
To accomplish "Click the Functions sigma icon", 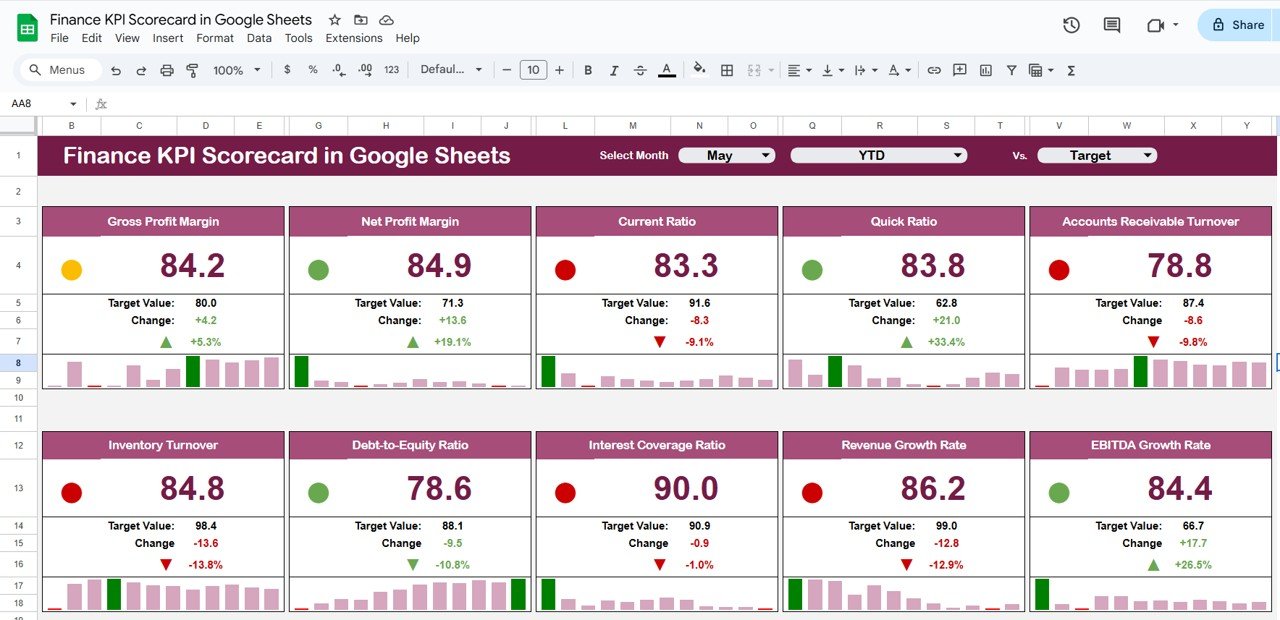I will point(1071,70).
